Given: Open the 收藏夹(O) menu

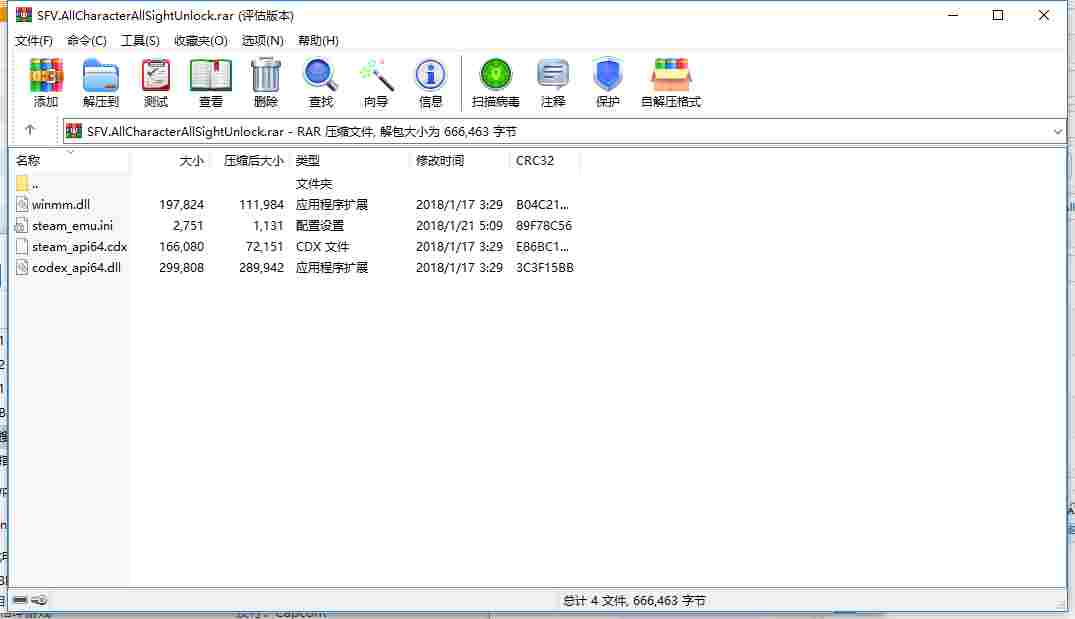Looking at the screenshot, I should click(x=201, y=40).
